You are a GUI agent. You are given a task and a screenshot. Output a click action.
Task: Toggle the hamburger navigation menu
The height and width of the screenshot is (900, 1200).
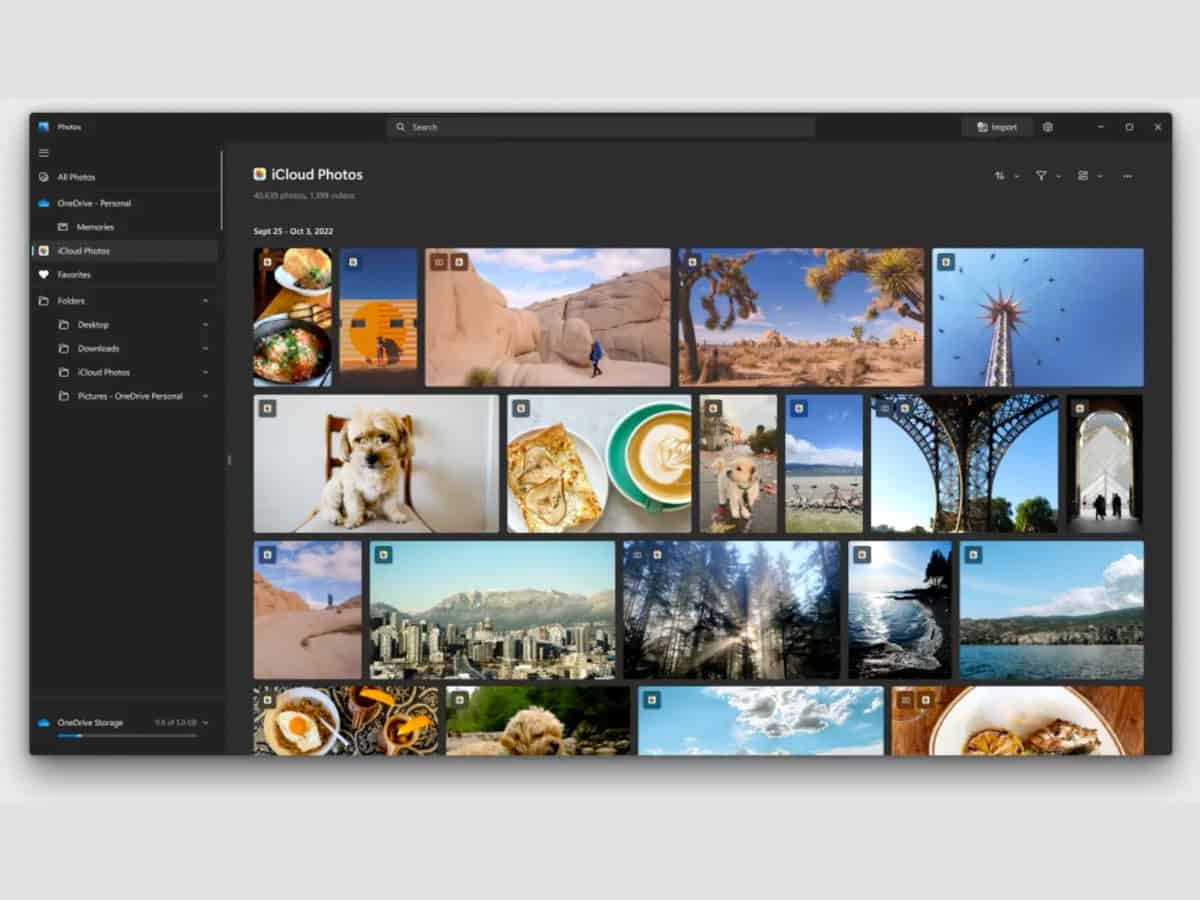[x=43, y=153]
